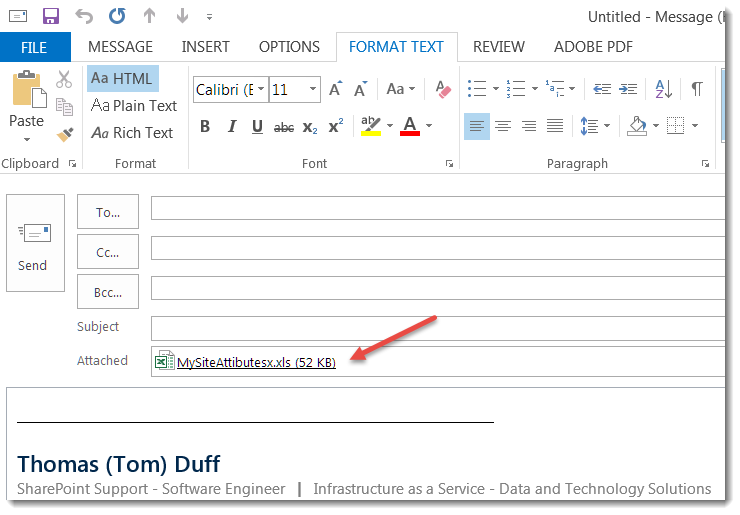Open the ADOBE PDF tab
740x515 pixels.
pyautogui.click(x=593, y=47)
